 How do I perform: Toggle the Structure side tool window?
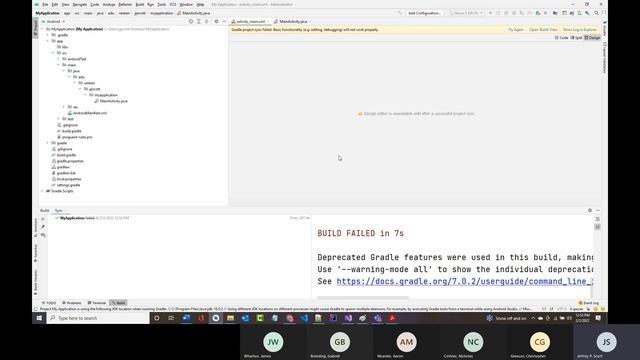(36, 228)
